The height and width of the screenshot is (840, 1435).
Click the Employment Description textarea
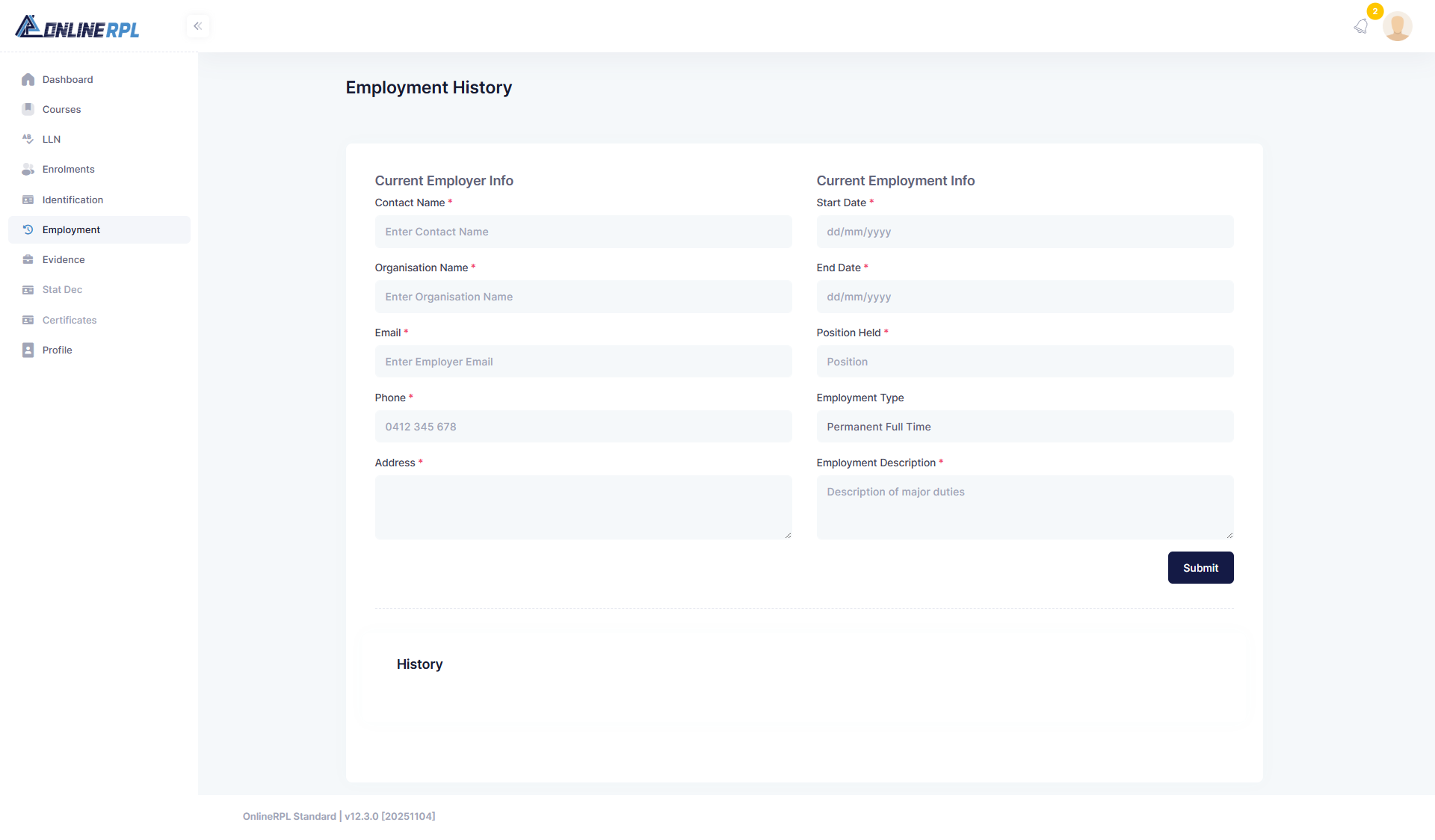[x=1024, y=507]
